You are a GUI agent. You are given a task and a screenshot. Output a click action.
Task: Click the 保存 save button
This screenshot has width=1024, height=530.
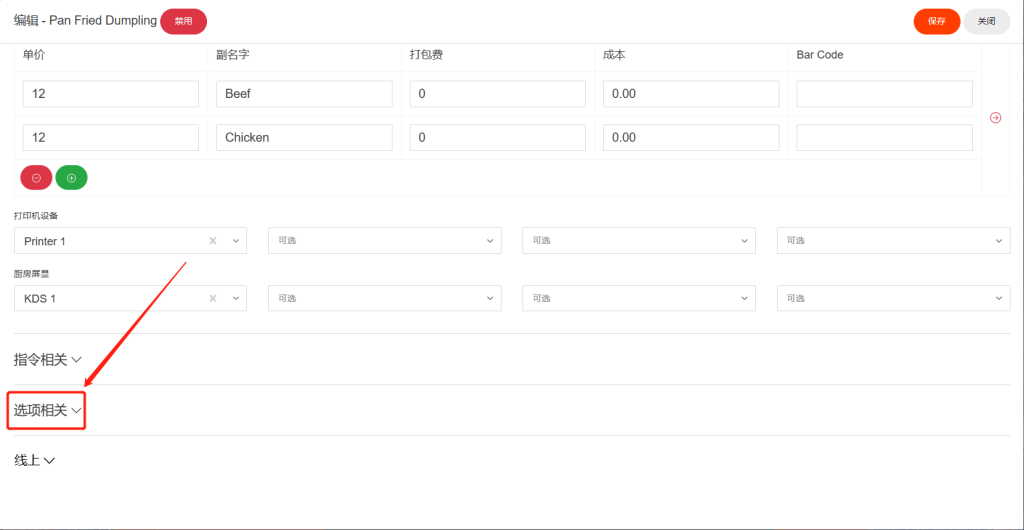pos(936,22)
